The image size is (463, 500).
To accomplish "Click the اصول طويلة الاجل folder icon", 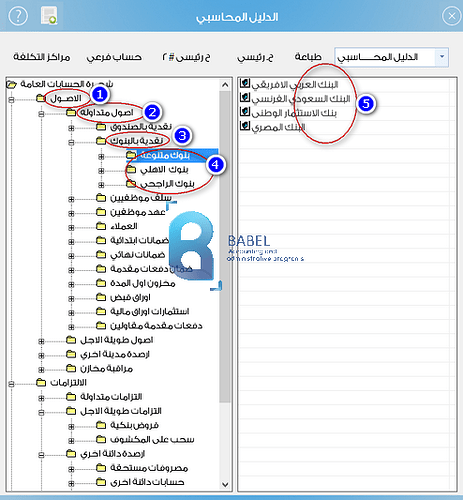I will pyautogui.click(x=71, y=340).
